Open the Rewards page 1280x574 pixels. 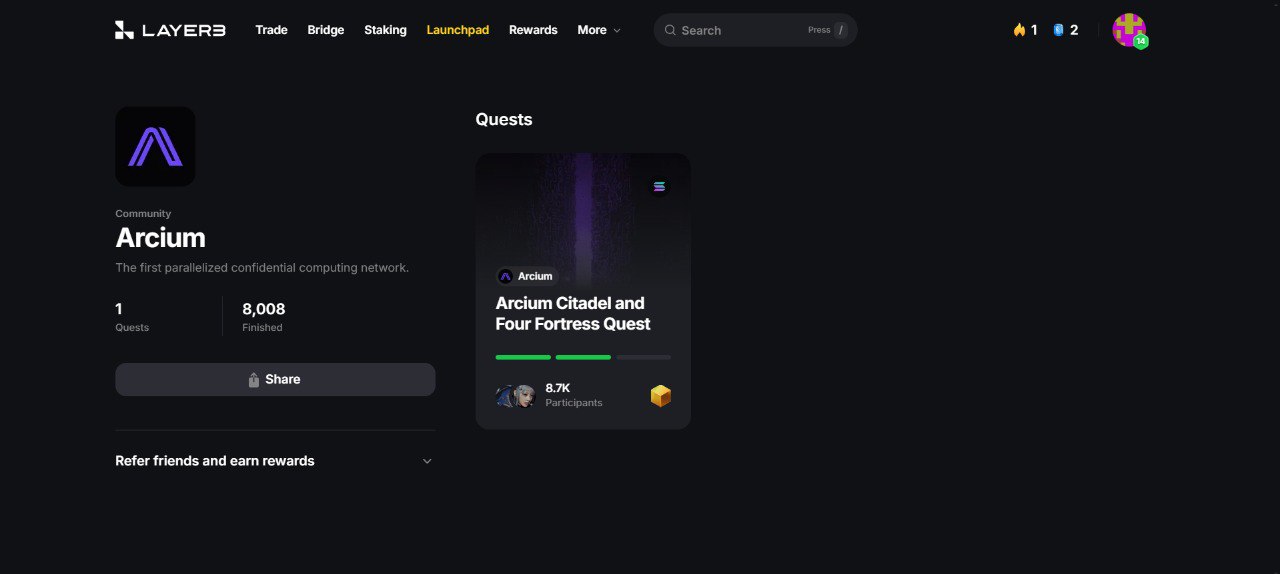533,30
